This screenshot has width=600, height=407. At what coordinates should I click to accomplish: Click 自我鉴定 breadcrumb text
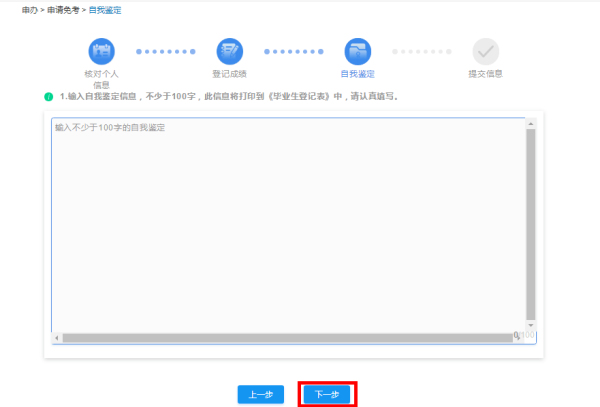105,10
